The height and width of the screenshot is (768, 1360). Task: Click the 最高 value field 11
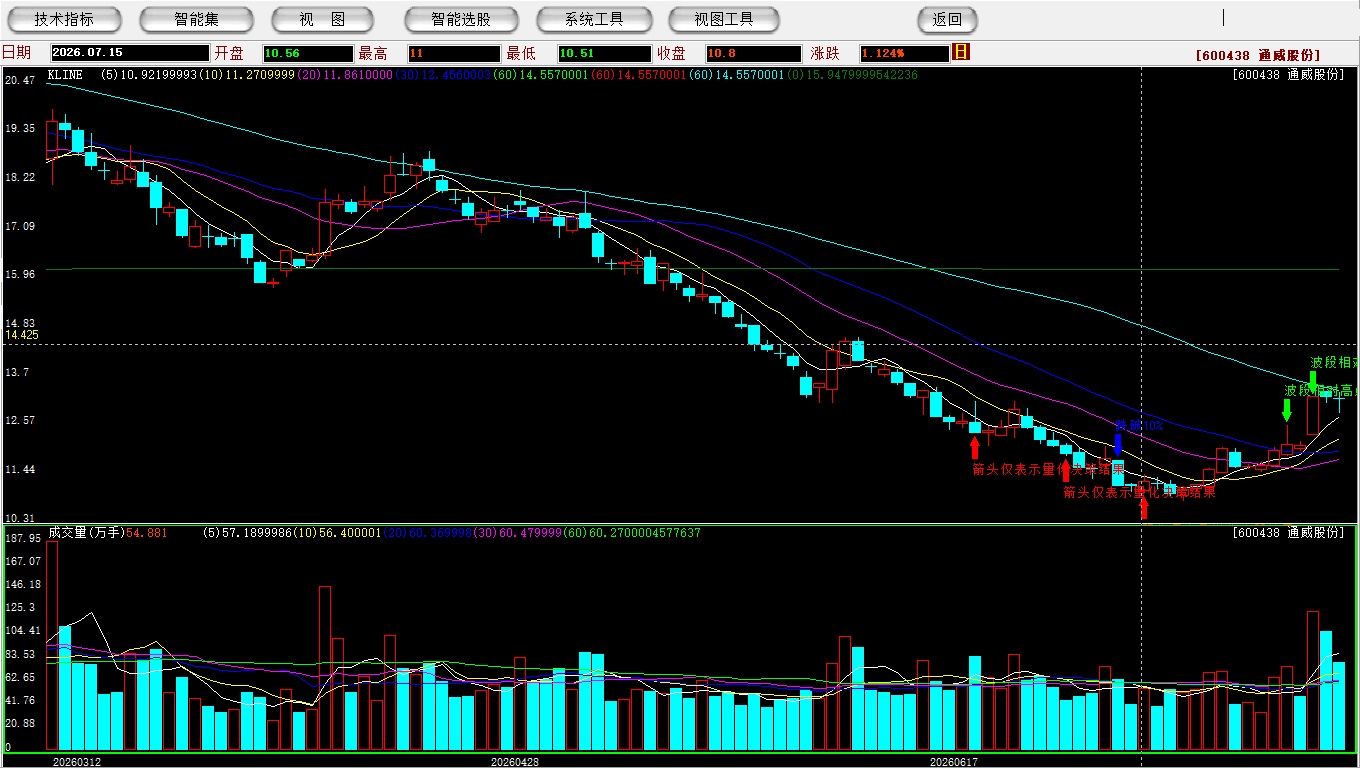[x=453, y=53]
